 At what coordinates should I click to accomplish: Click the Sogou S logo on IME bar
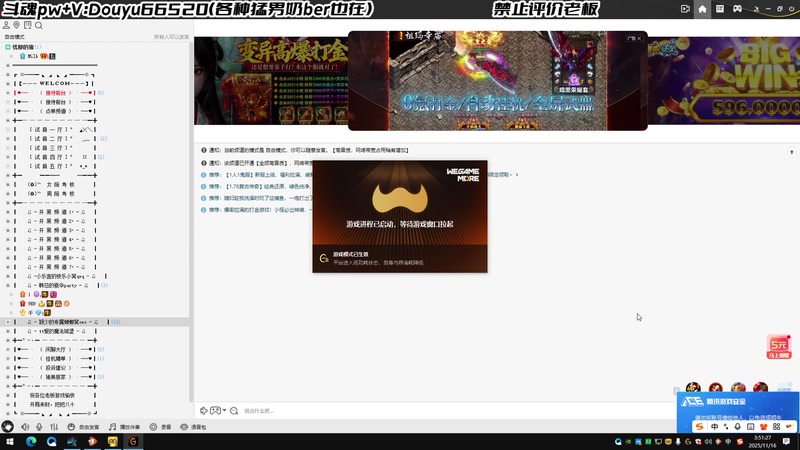click(699, 427)
